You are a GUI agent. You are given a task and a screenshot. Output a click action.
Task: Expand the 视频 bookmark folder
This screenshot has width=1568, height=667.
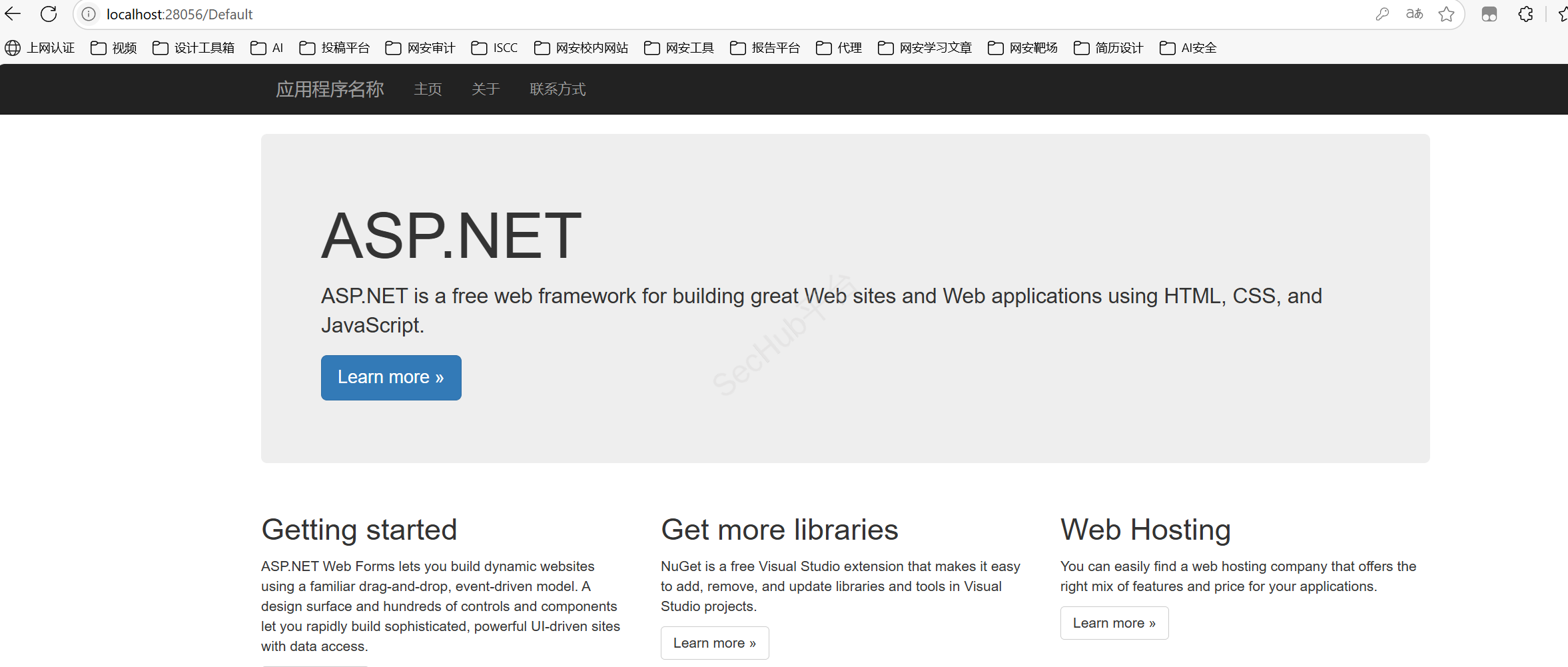114,48
